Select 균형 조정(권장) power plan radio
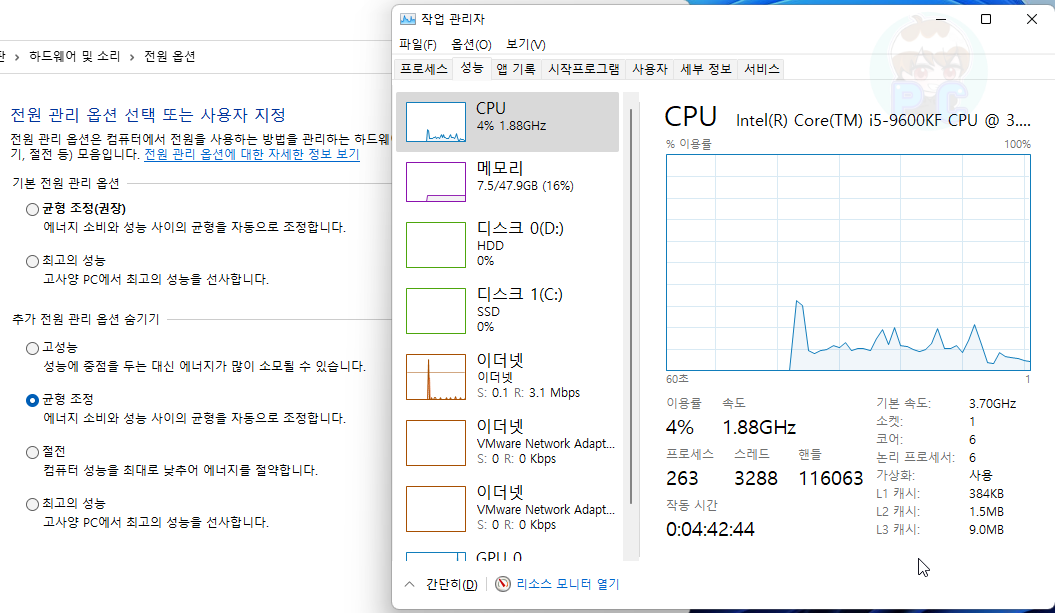The width and height of the screenshot is (1055, 613). [32, 209]
